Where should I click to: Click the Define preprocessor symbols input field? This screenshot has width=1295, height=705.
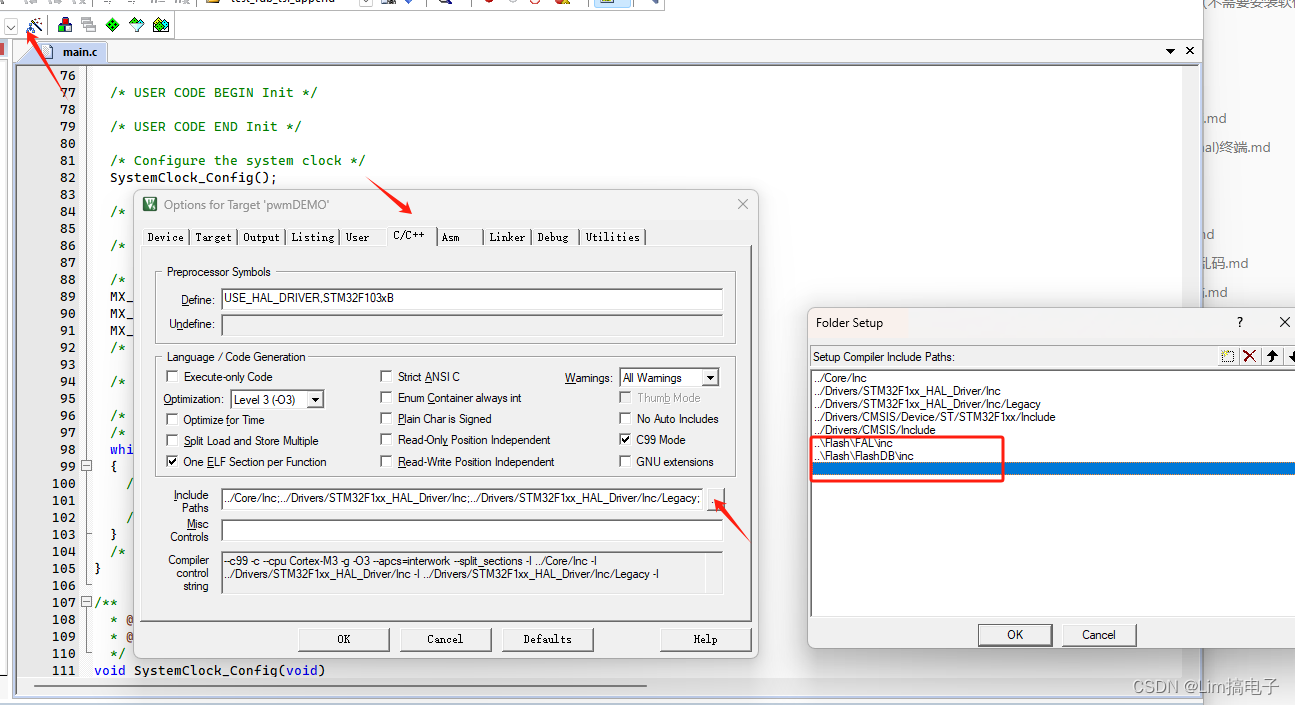pyautogui.click(x=470, y=299)
